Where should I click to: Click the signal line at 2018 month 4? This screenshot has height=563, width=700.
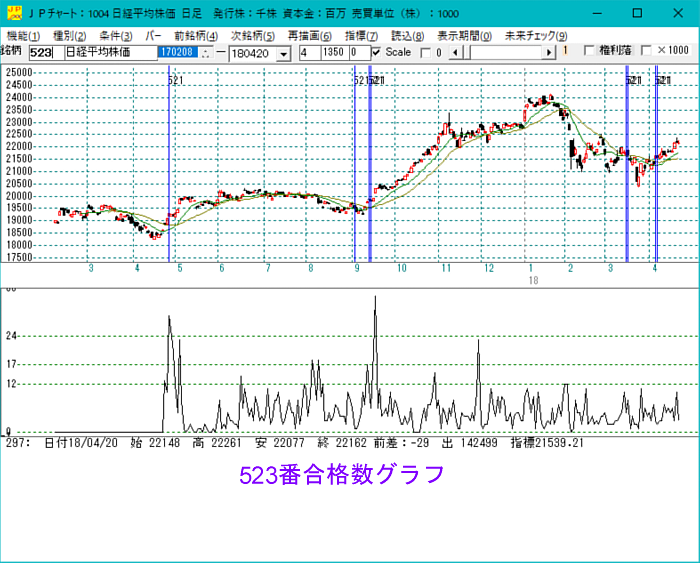[x=656, y=163]
